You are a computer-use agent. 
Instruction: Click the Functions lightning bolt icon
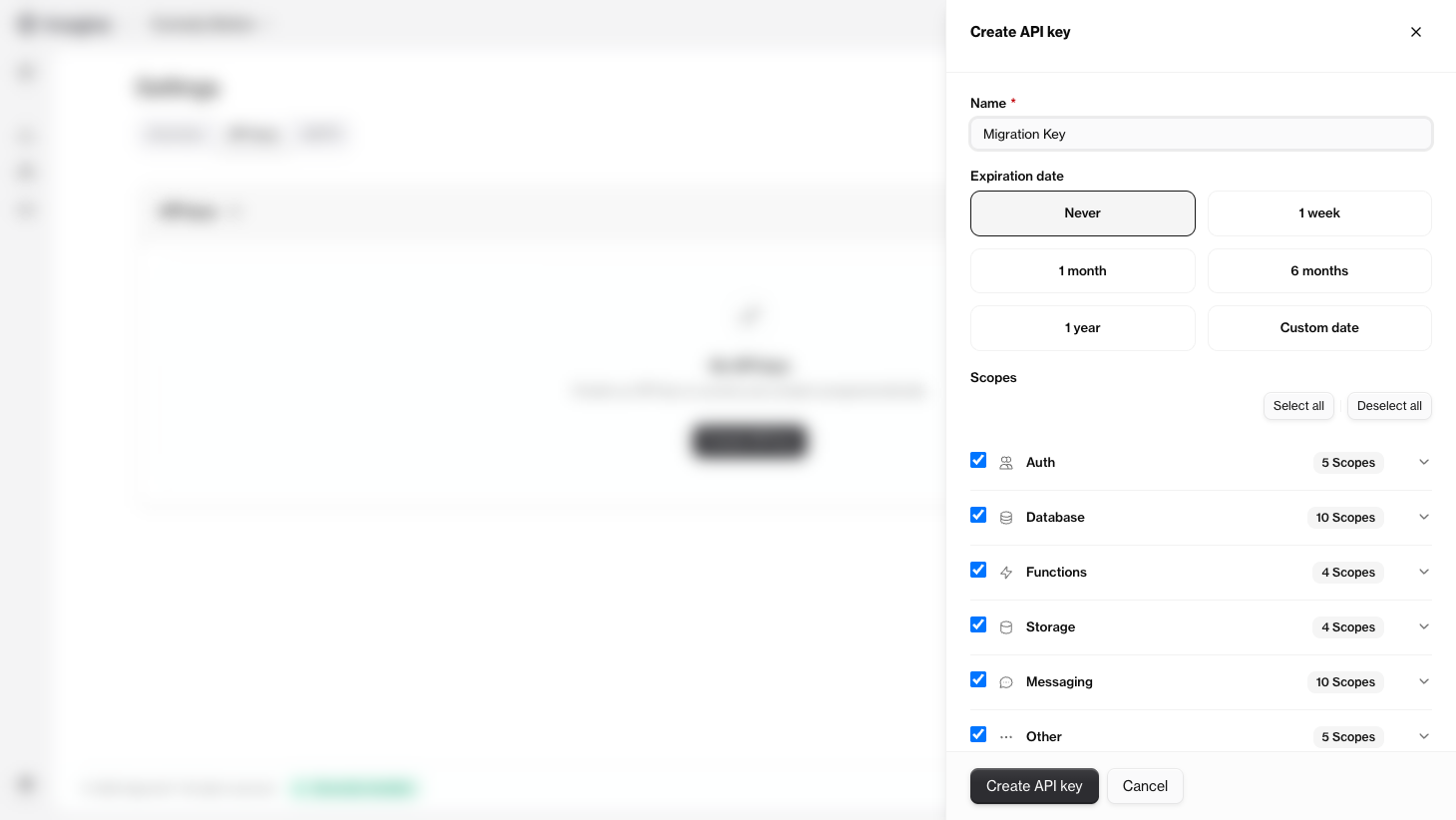1005,572
